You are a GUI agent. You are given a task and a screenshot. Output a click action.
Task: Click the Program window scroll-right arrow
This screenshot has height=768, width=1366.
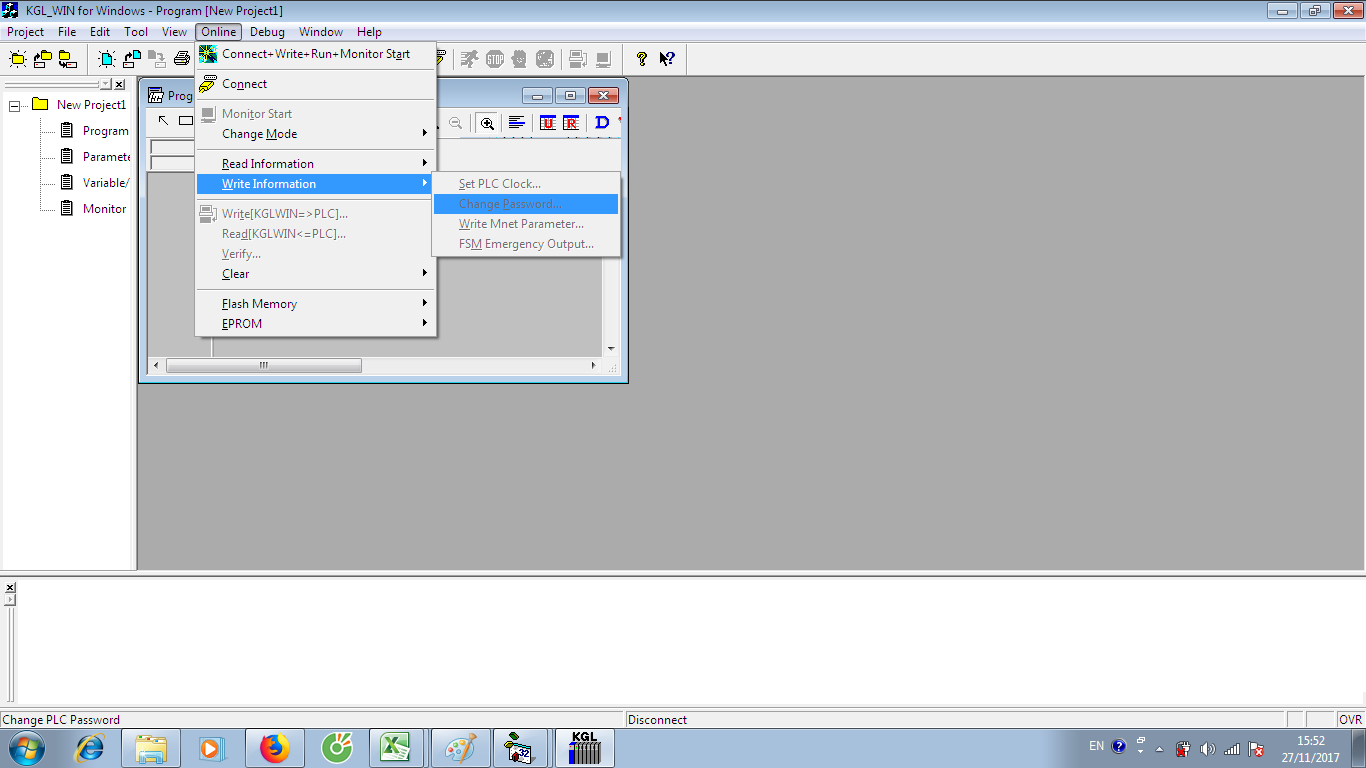(594, 366)
